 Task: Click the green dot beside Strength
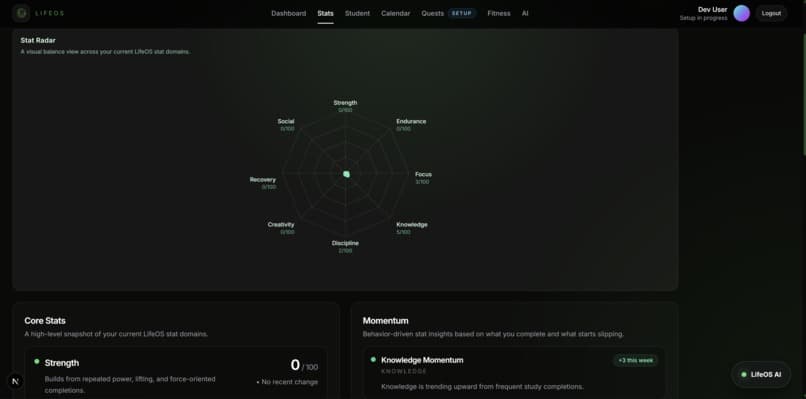pos(36,361)
